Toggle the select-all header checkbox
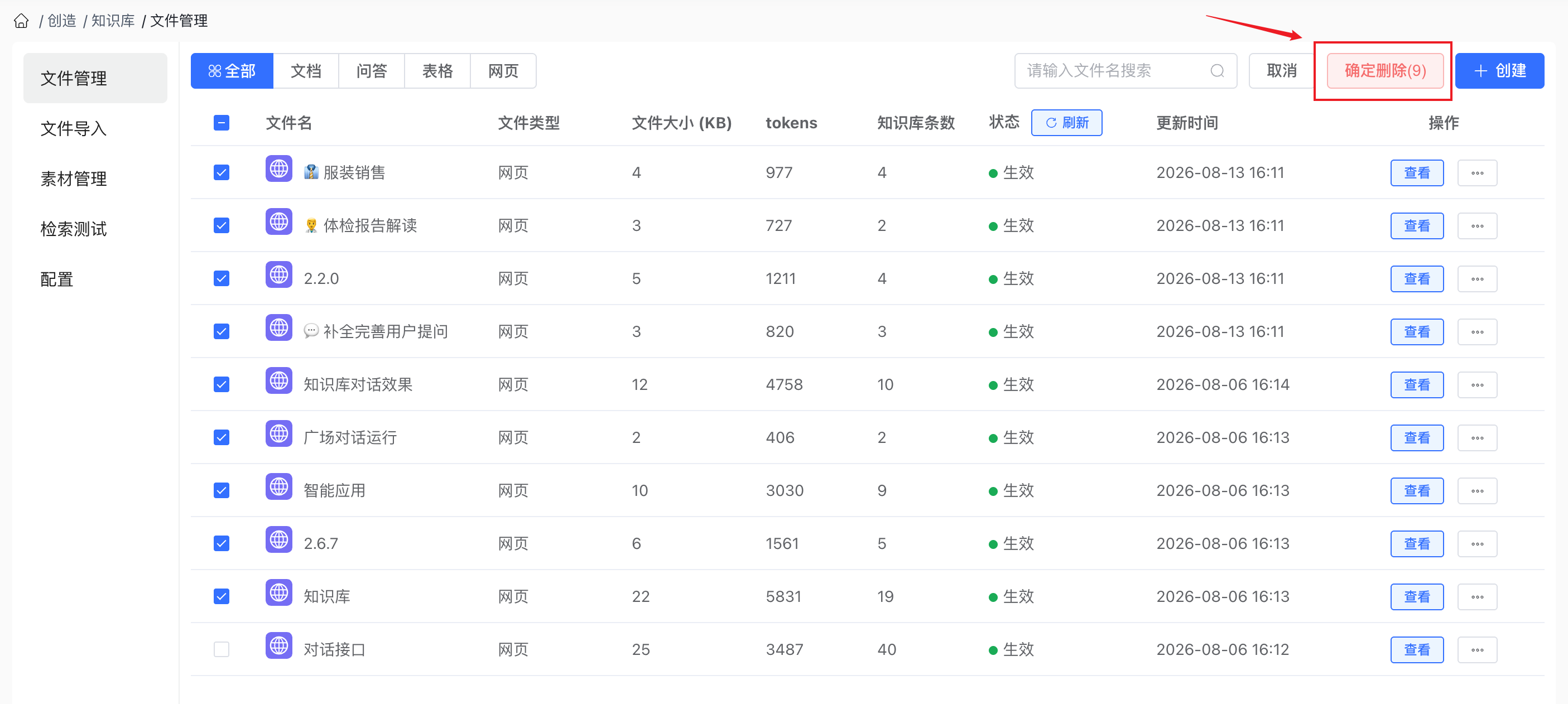Image resolution: width=1568 pixels, height=704 pixels. coord(222,123)
